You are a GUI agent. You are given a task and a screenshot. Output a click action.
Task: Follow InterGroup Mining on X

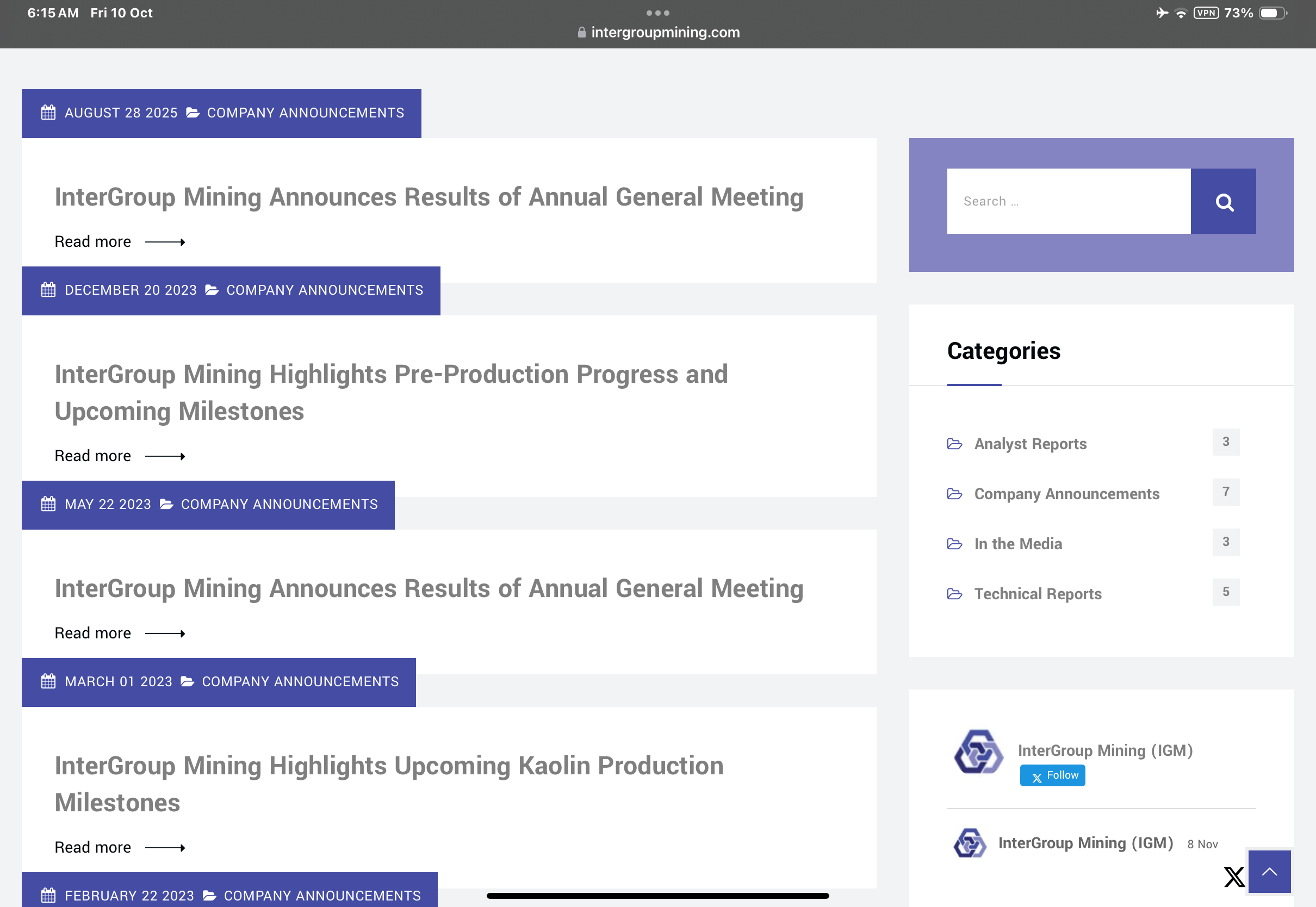pyautogui.click(x=1052, y=775)
